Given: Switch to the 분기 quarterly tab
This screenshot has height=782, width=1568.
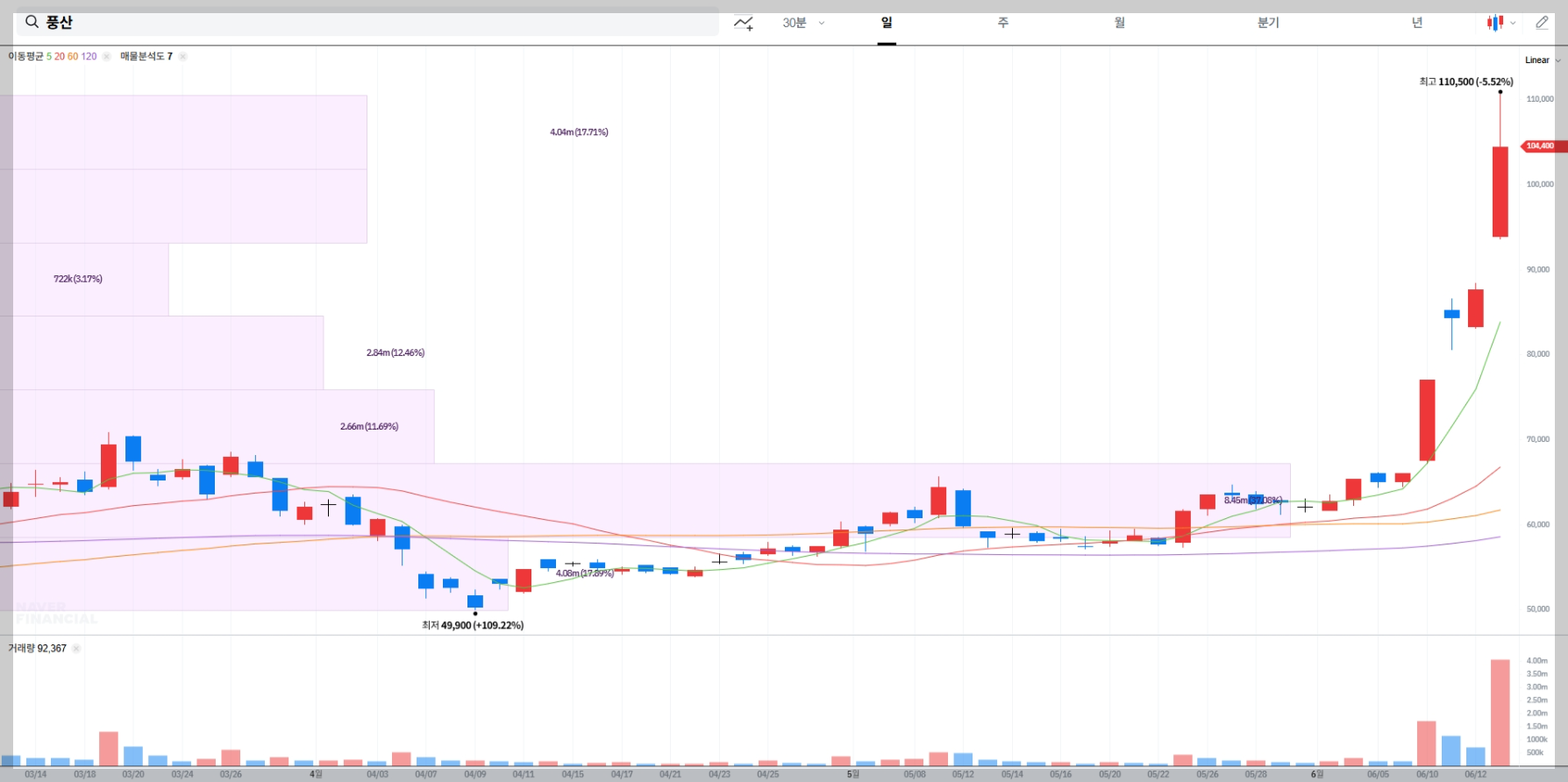Looking at the screenshot, I should tap(1268, 23).
